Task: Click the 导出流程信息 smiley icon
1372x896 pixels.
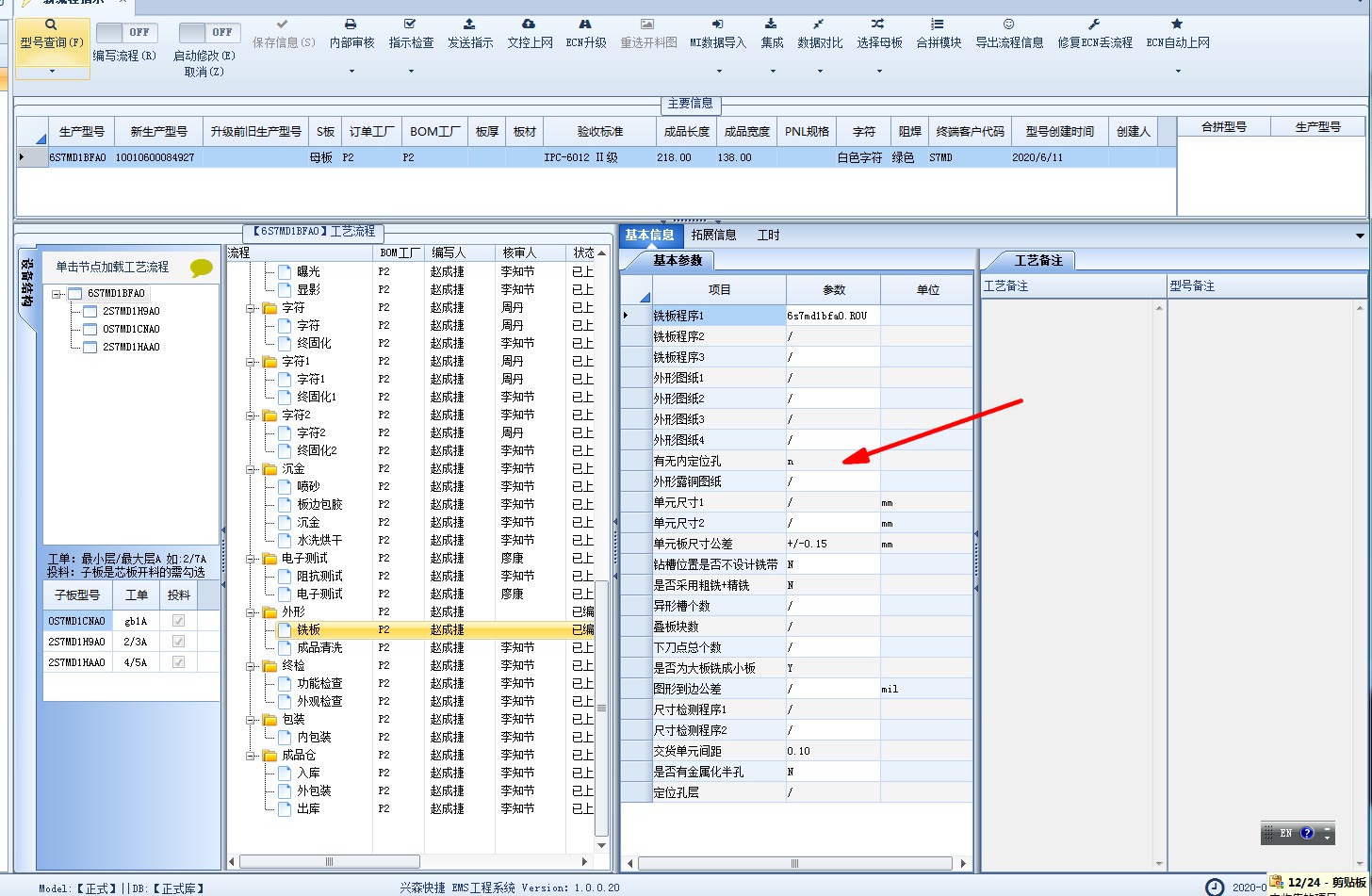Action: [1008, 24]
